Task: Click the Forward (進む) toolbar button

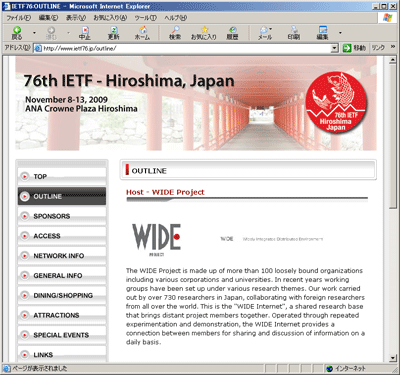Action: [x=51, y=33]
